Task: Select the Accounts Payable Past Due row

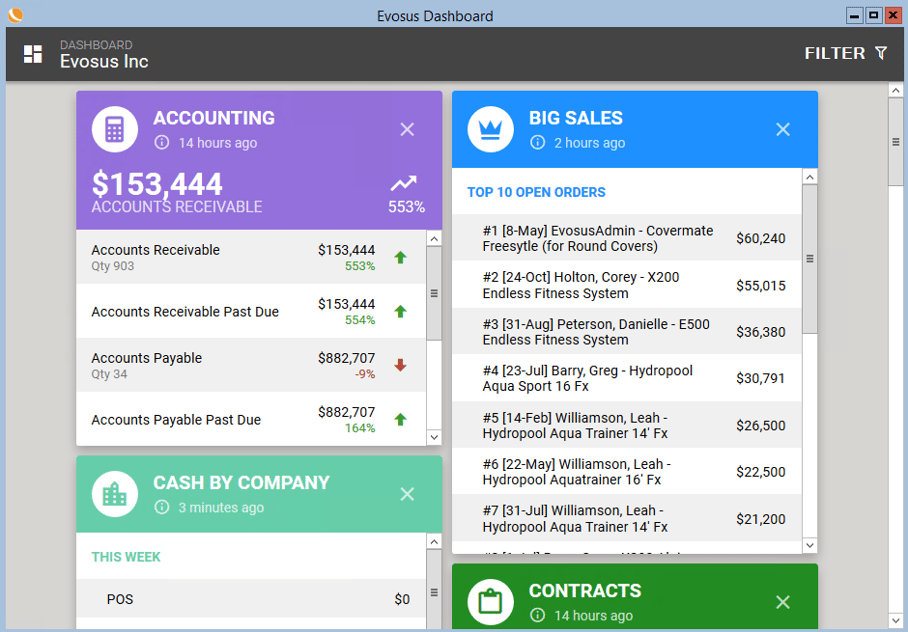Action: pyautogui.click(x=251, y=419)
